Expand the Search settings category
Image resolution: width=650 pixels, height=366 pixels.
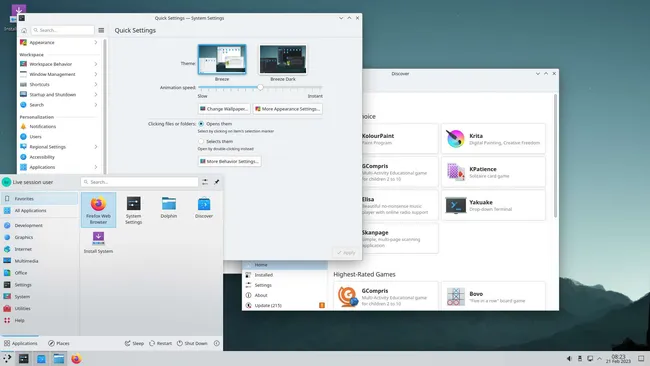[x=96, y=105]
